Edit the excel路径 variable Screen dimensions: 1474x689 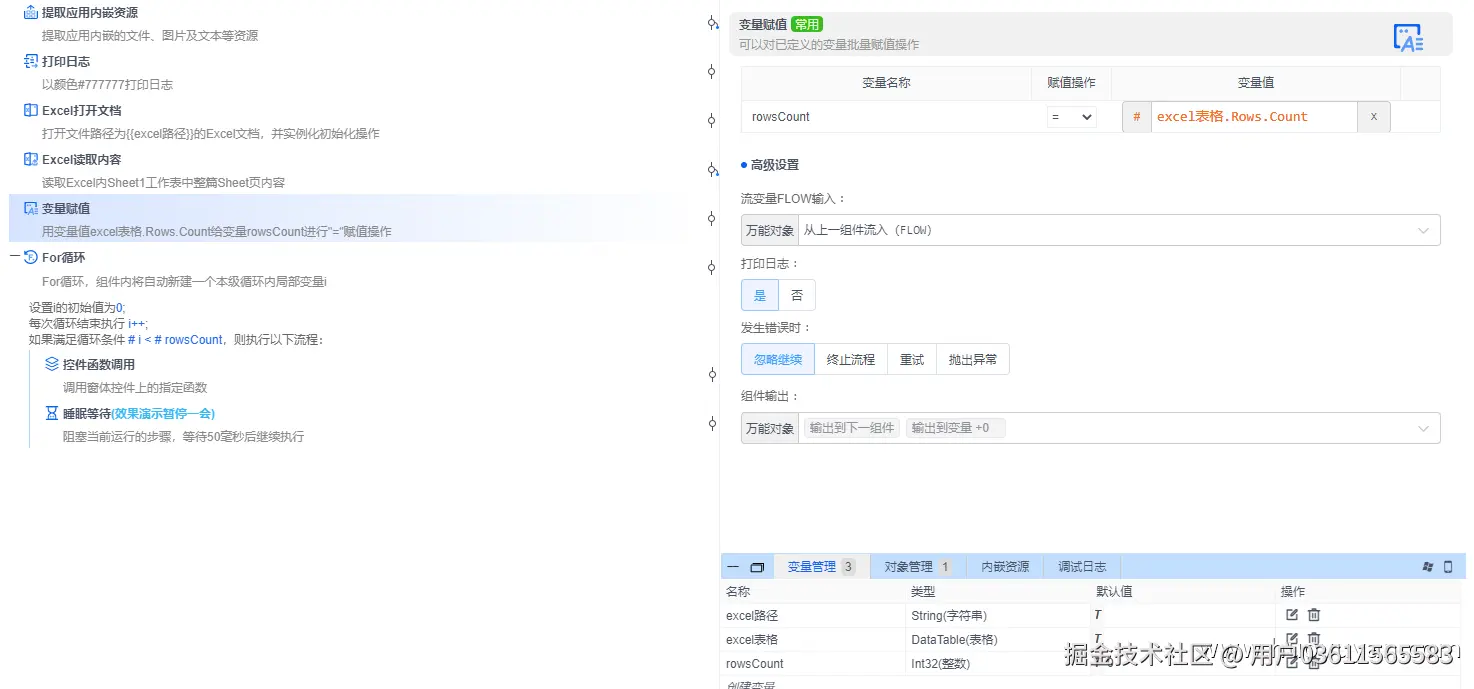[x=1292, y=615]
